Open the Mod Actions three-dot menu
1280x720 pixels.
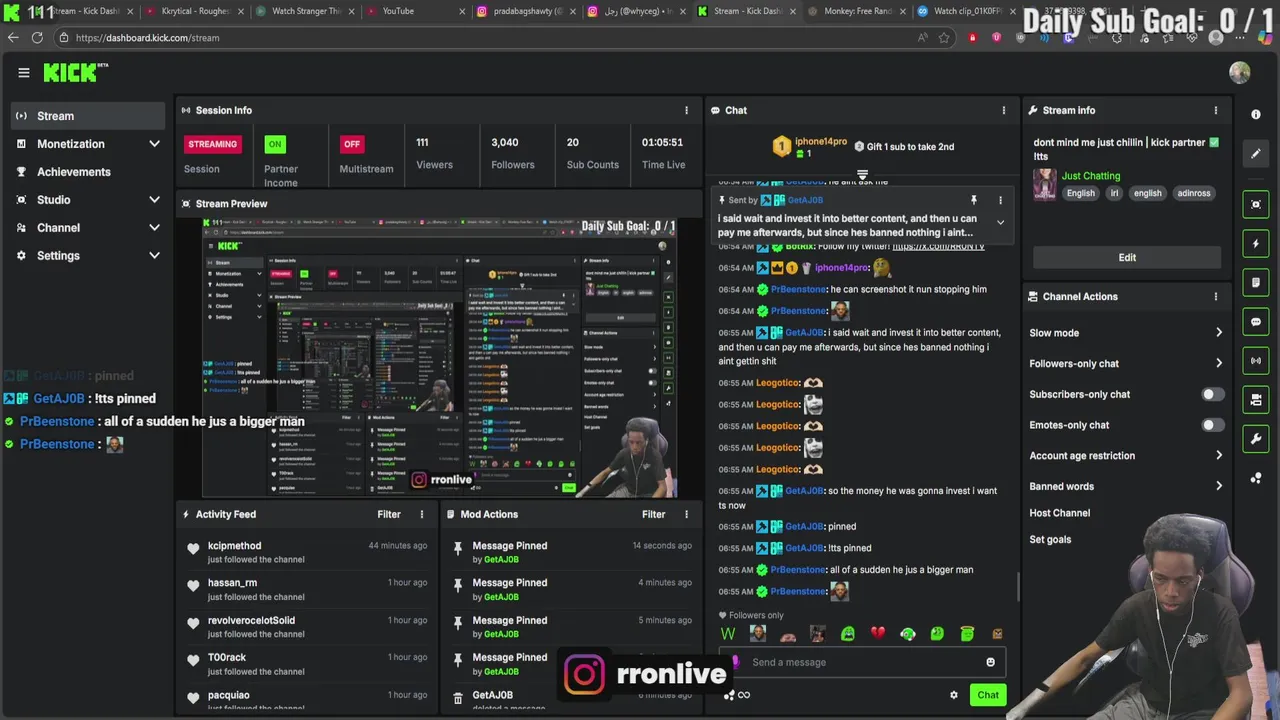click(686, 514)
